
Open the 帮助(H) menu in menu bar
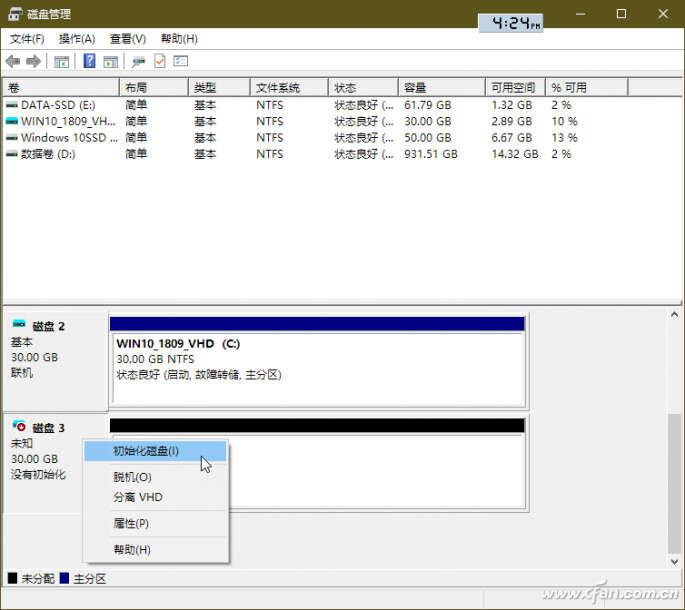point(179,39)
